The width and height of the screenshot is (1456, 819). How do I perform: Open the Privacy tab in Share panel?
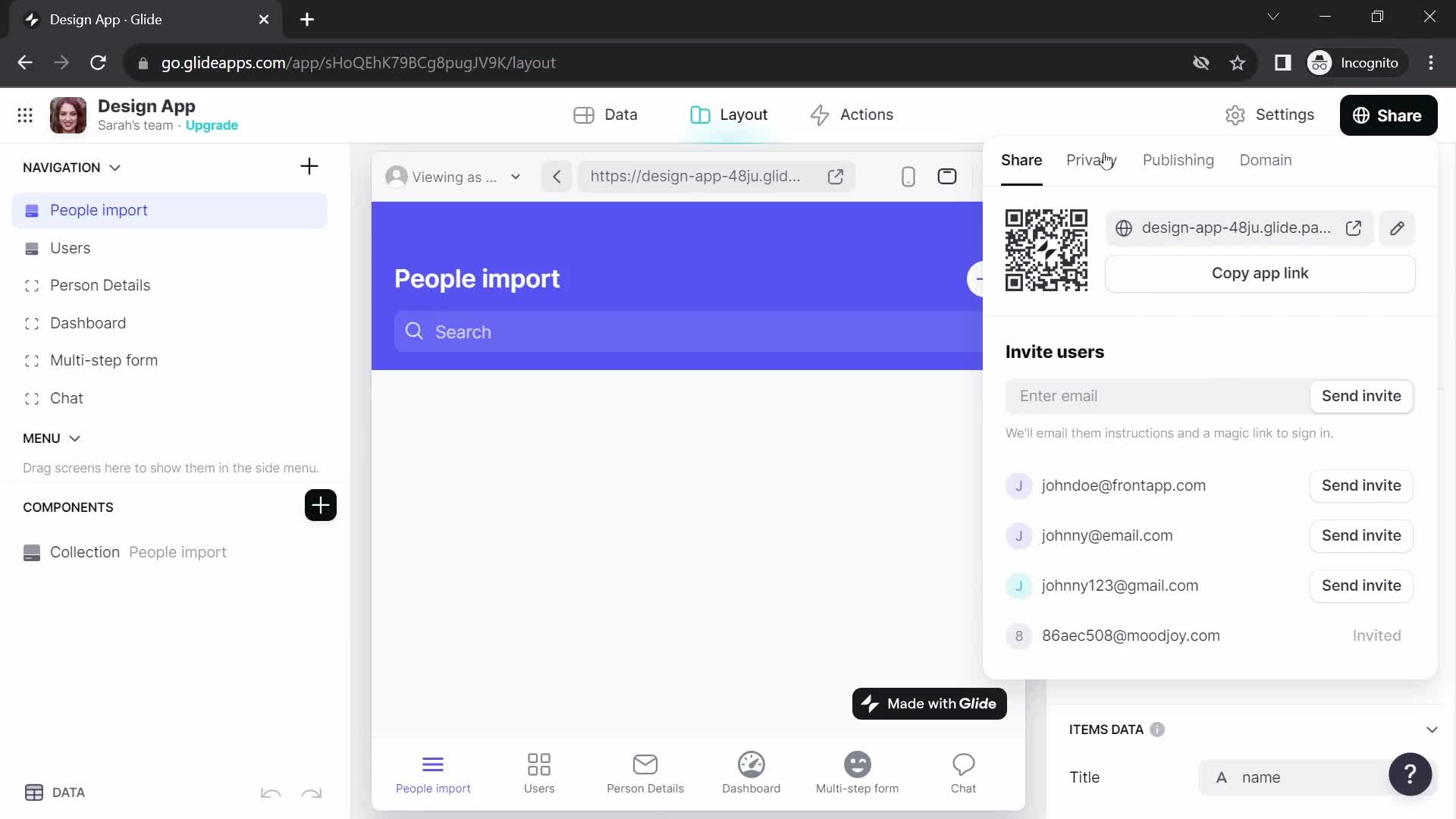(x=1093, y=160)
